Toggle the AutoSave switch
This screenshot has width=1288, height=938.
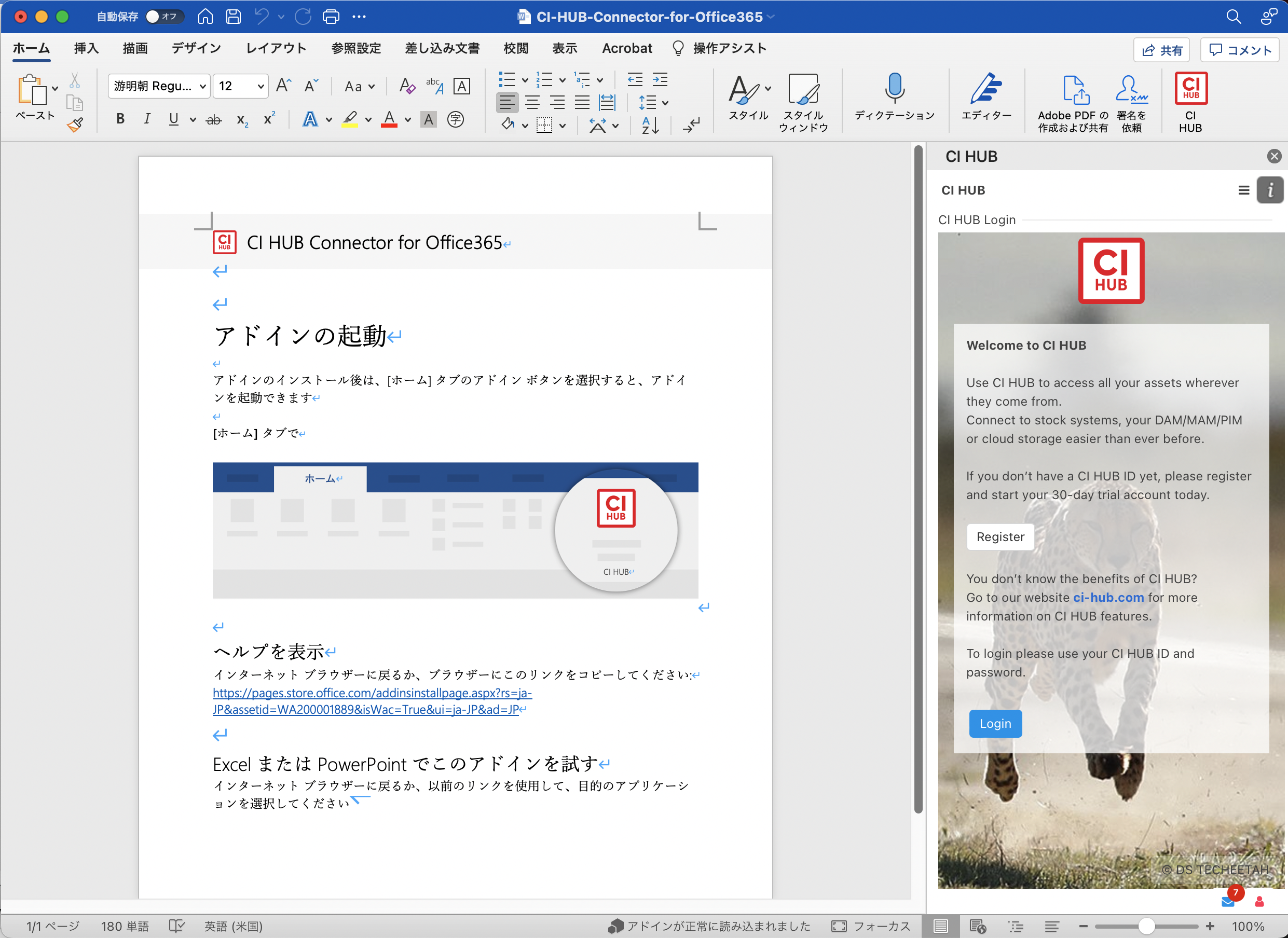[164, 17]
